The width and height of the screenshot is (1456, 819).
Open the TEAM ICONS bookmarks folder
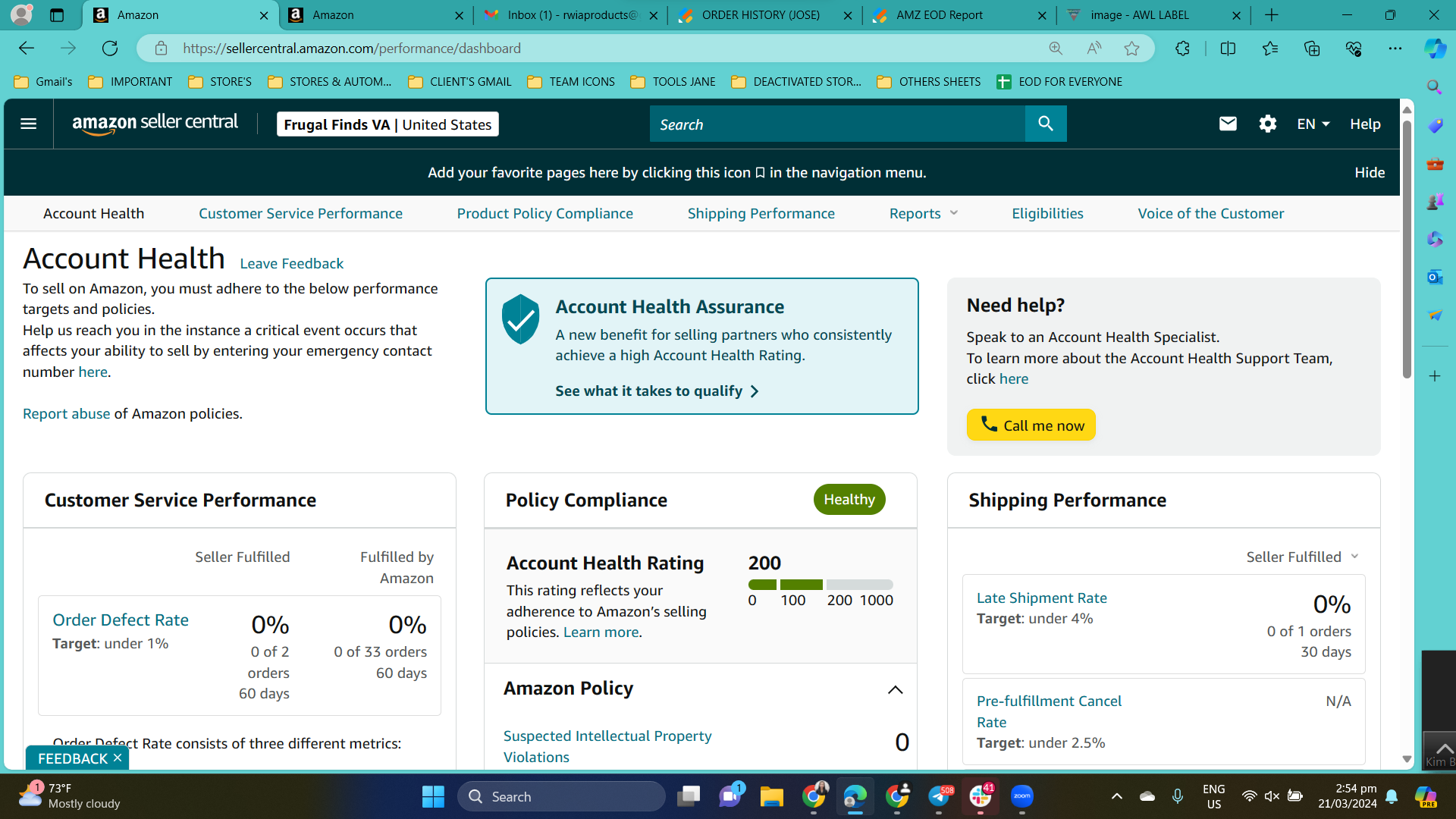(x=571, y=82)
